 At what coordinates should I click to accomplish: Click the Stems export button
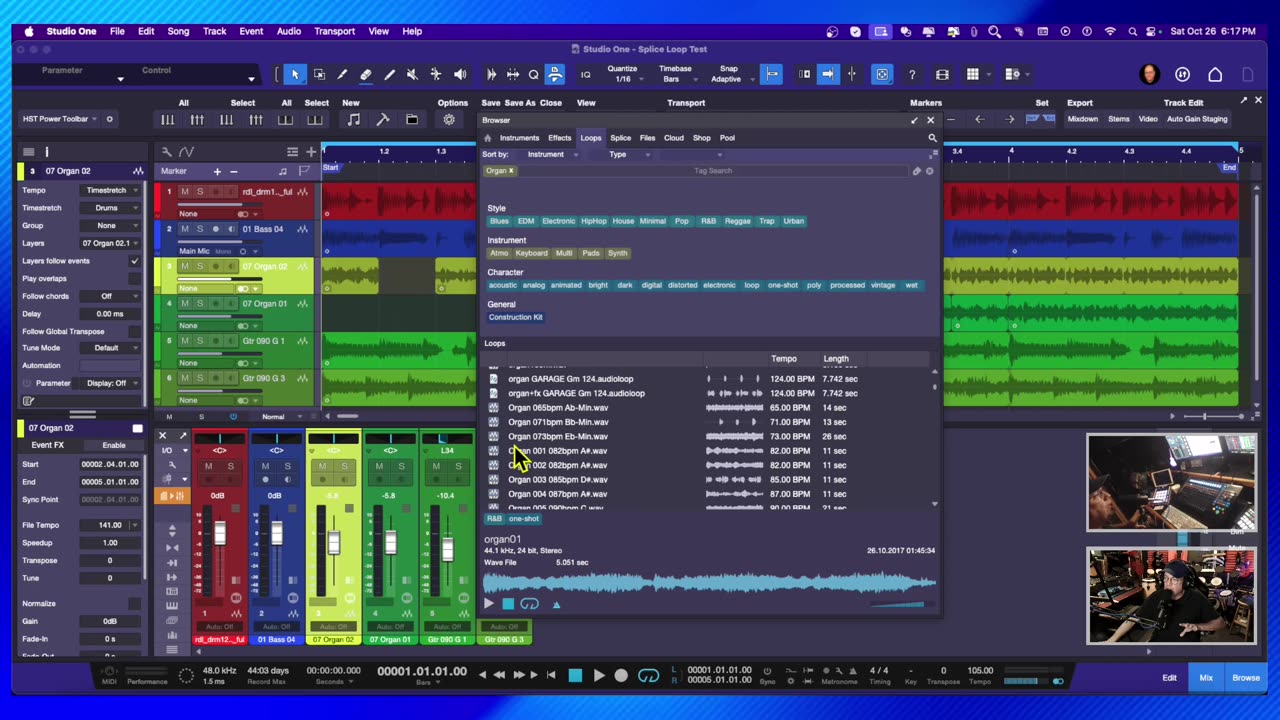1119,119
